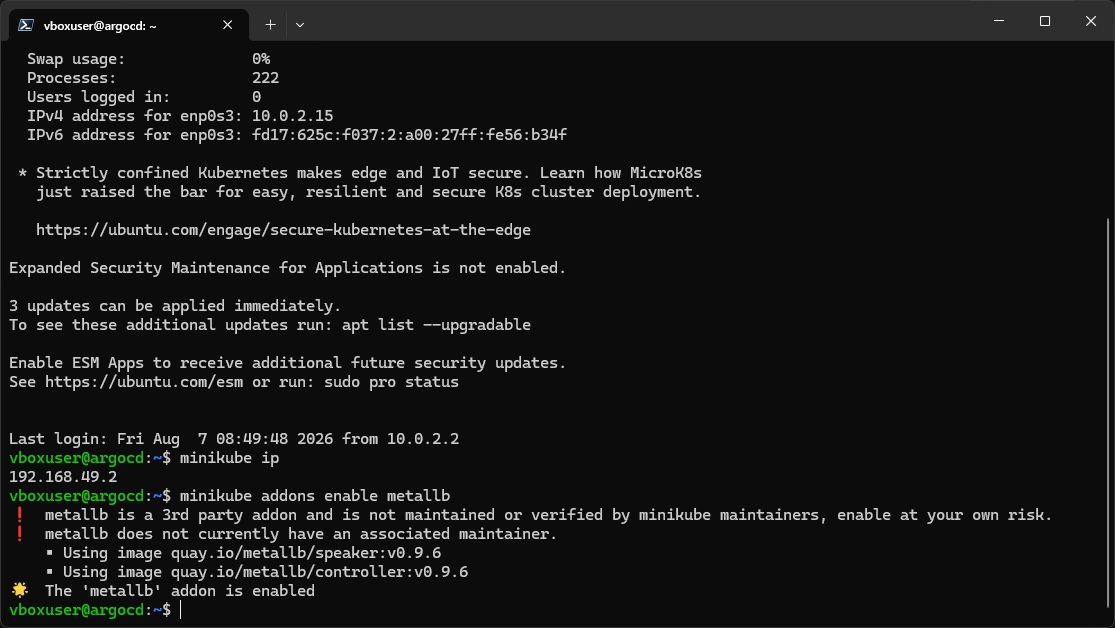Click the red exclamation icon beside maintainer warning

click(x=20, y=533)
